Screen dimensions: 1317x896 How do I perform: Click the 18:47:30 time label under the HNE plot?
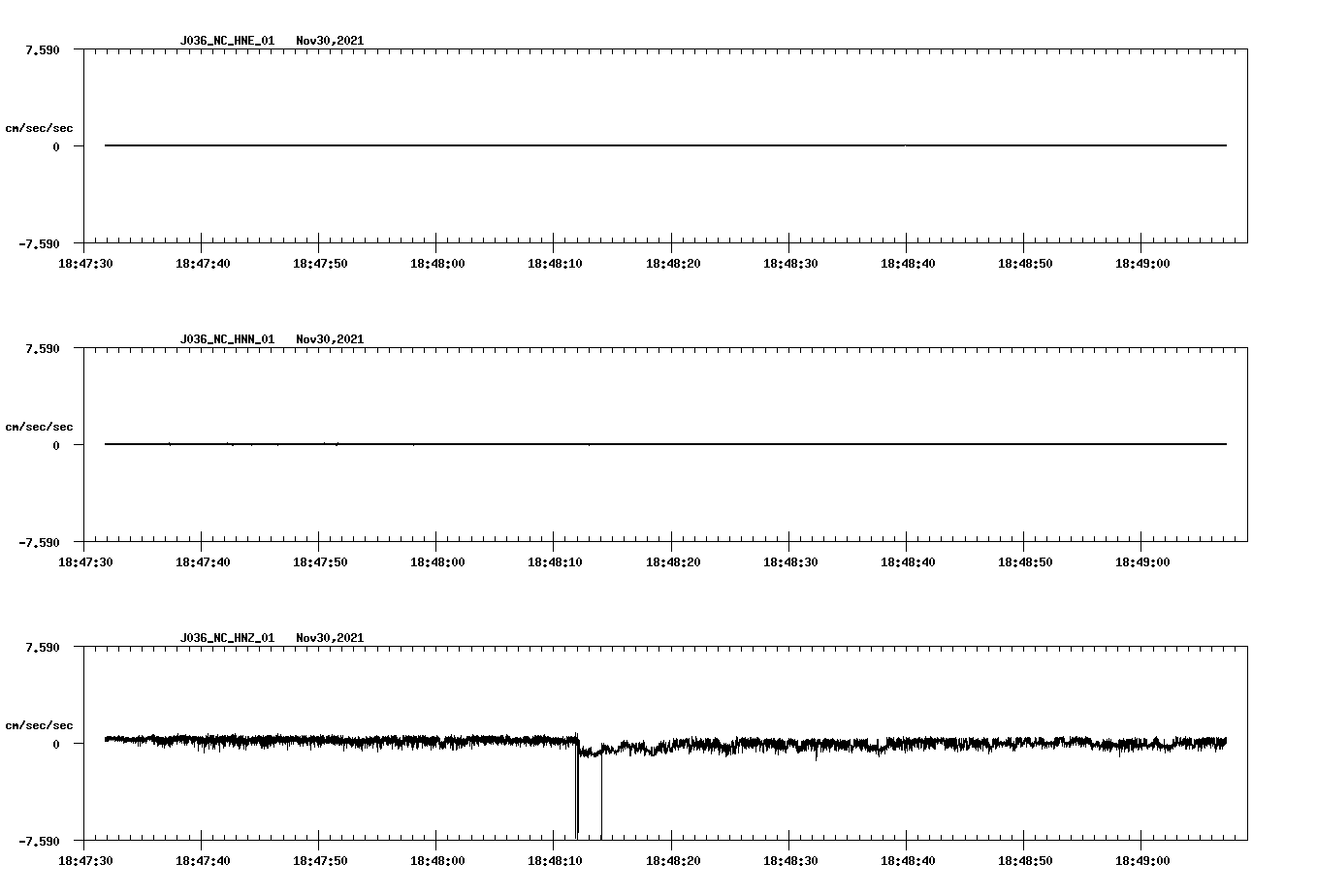(84, 263)
